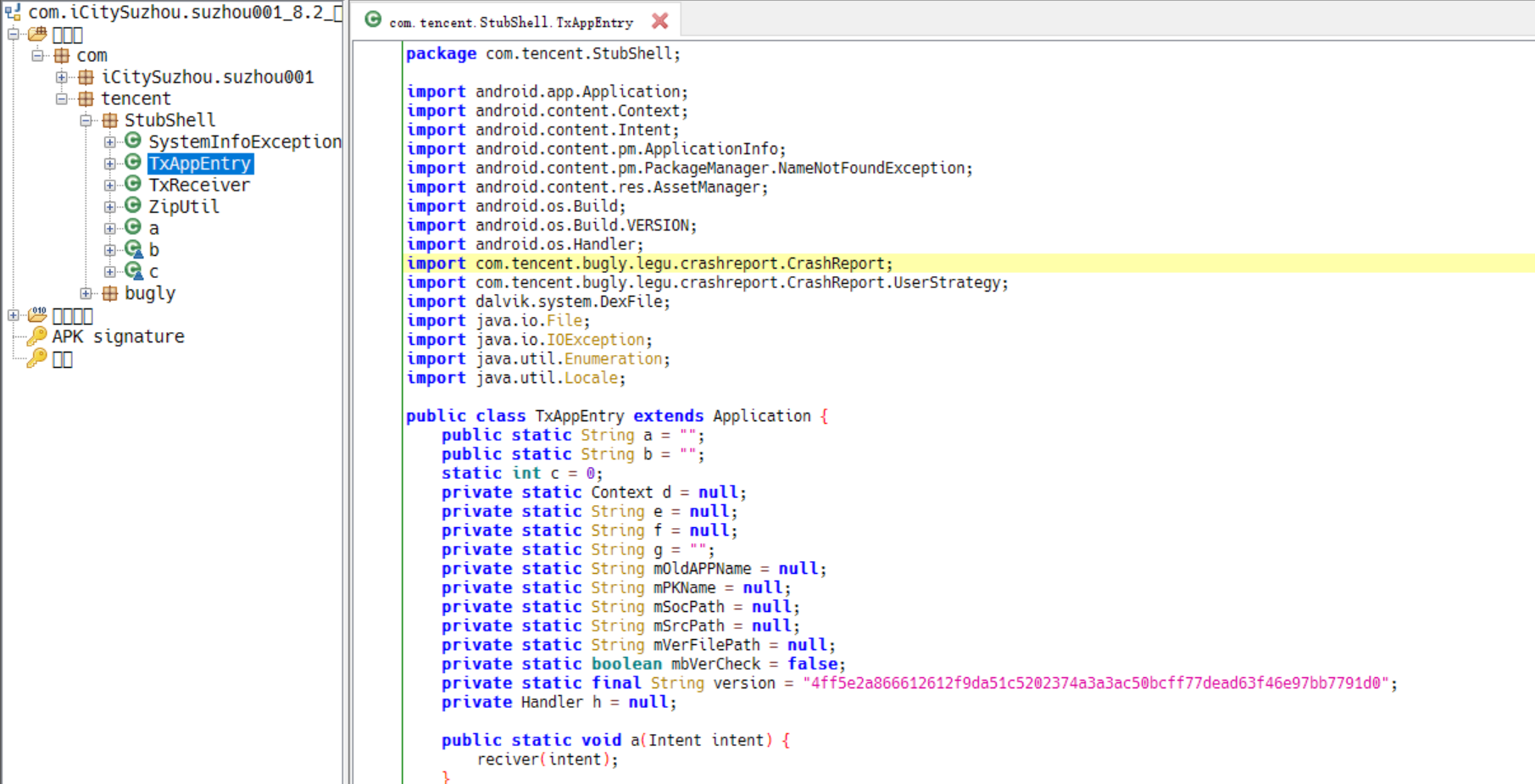The image size is (1535, 784).
Task: Click the source code folder icon
Action: (x=37, y=34)
